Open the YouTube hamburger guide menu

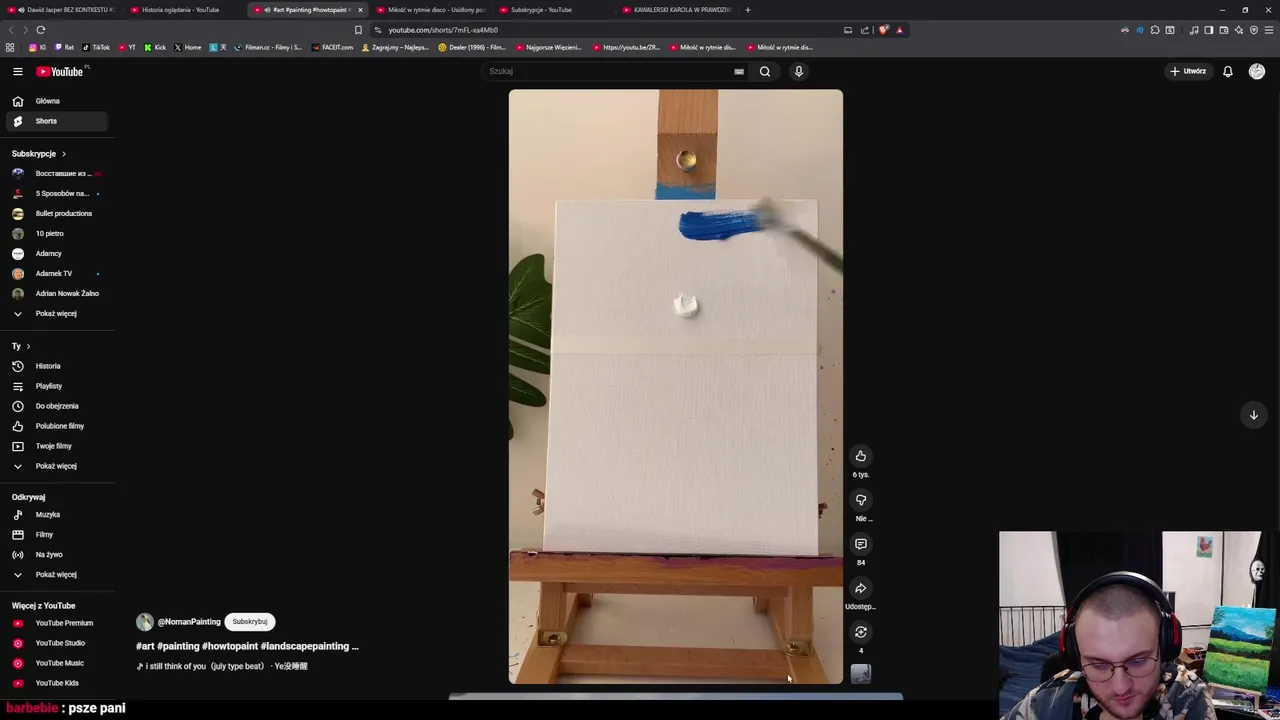(x=17, y=71)
